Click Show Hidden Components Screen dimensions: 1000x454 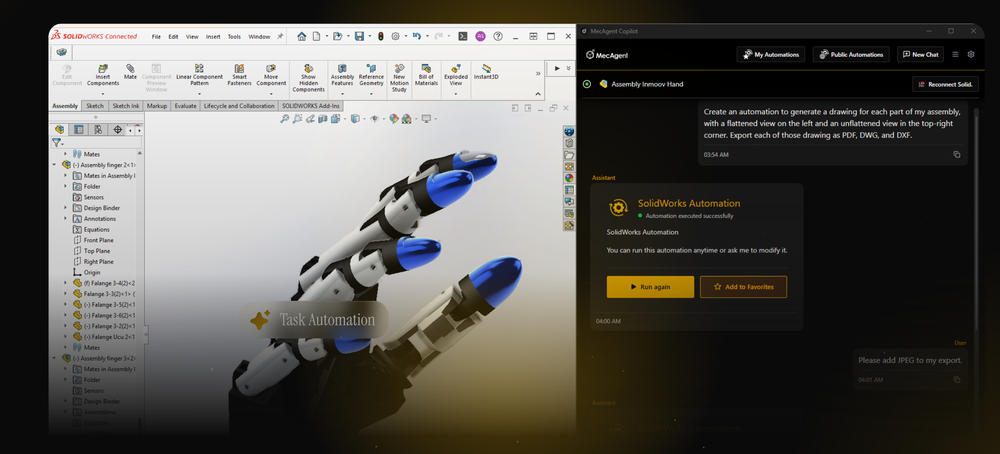click(309, 77)
